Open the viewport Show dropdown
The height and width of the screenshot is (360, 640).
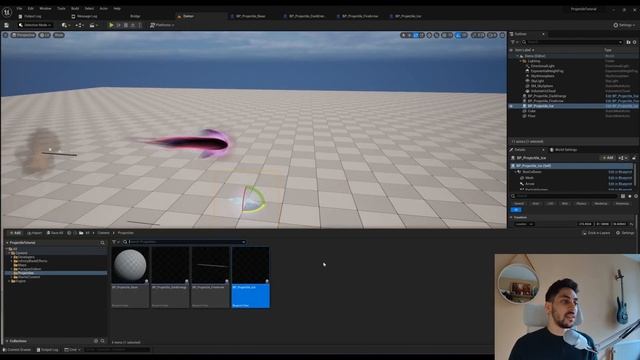tap(59, 36)
